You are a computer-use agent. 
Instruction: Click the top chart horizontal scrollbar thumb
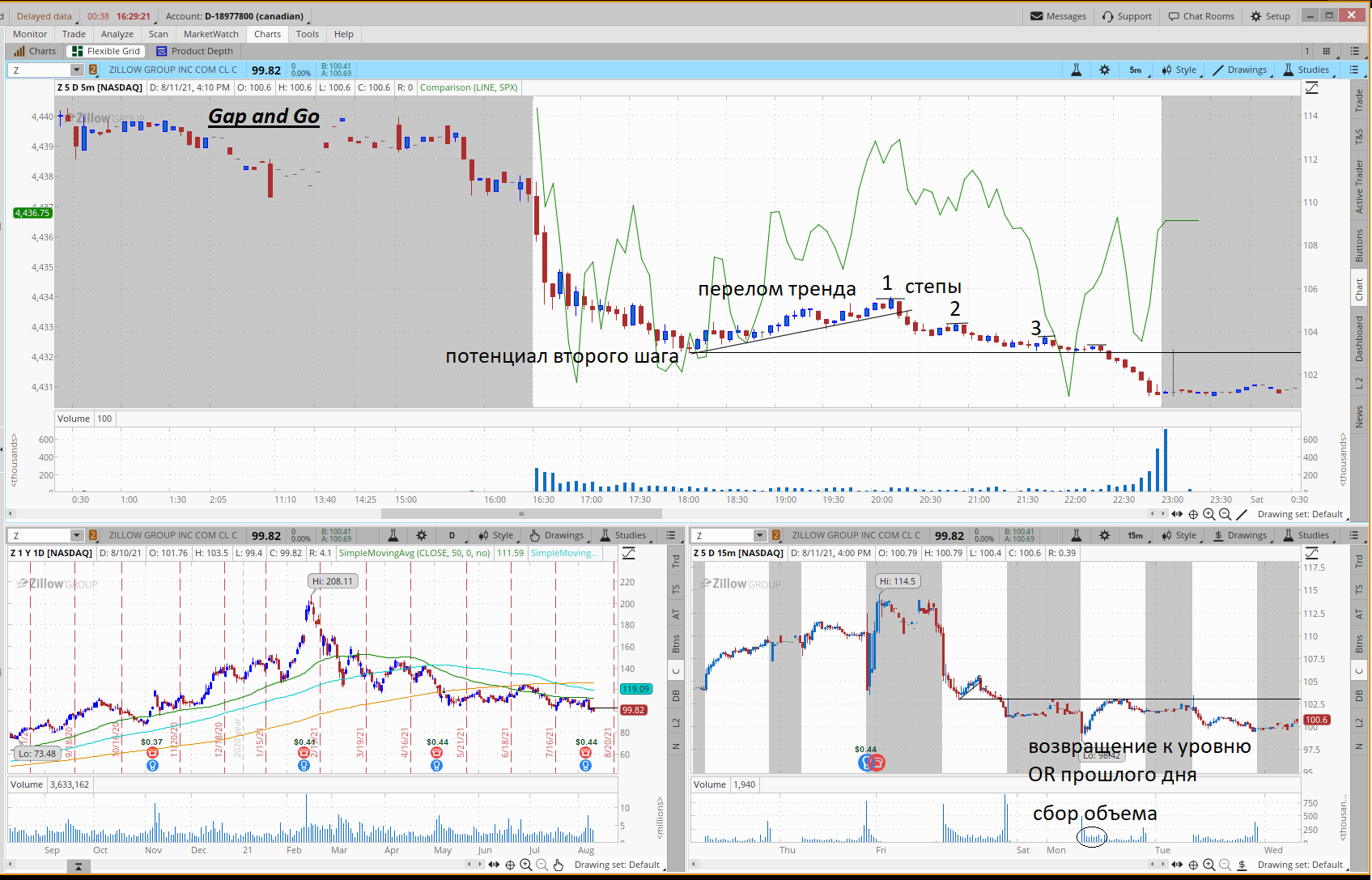521,514
